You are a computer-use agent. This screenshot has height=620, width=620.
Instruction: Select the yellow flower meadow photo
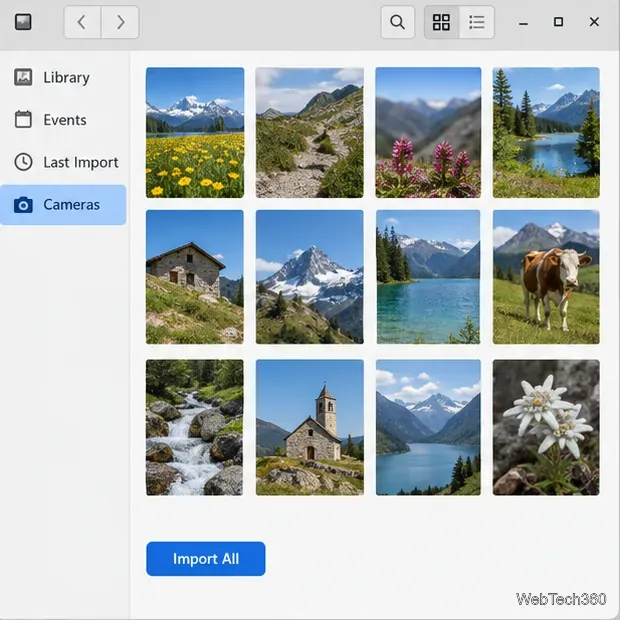click(195, 132)
